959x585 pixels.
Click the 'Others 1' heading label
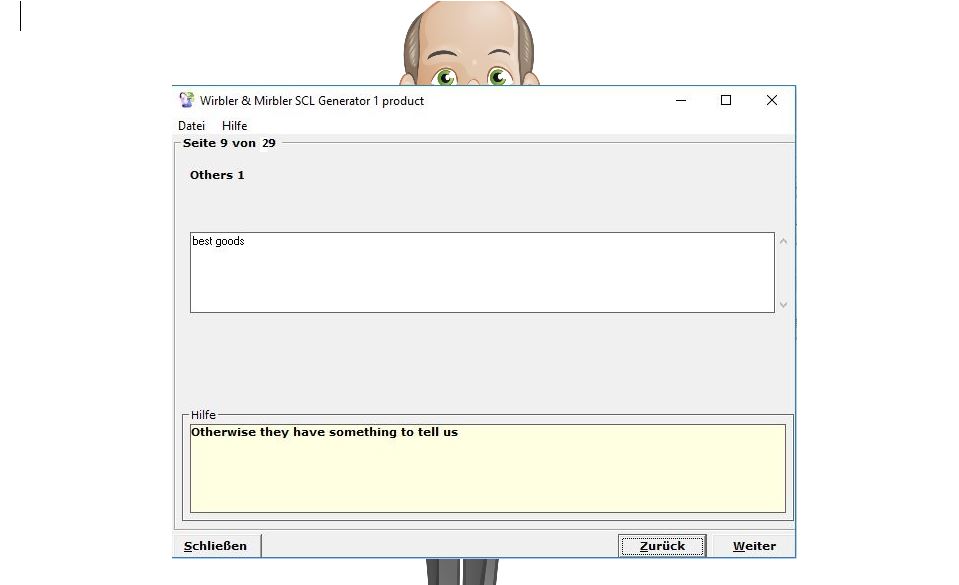pyautogui.click(x=217, y=175)
